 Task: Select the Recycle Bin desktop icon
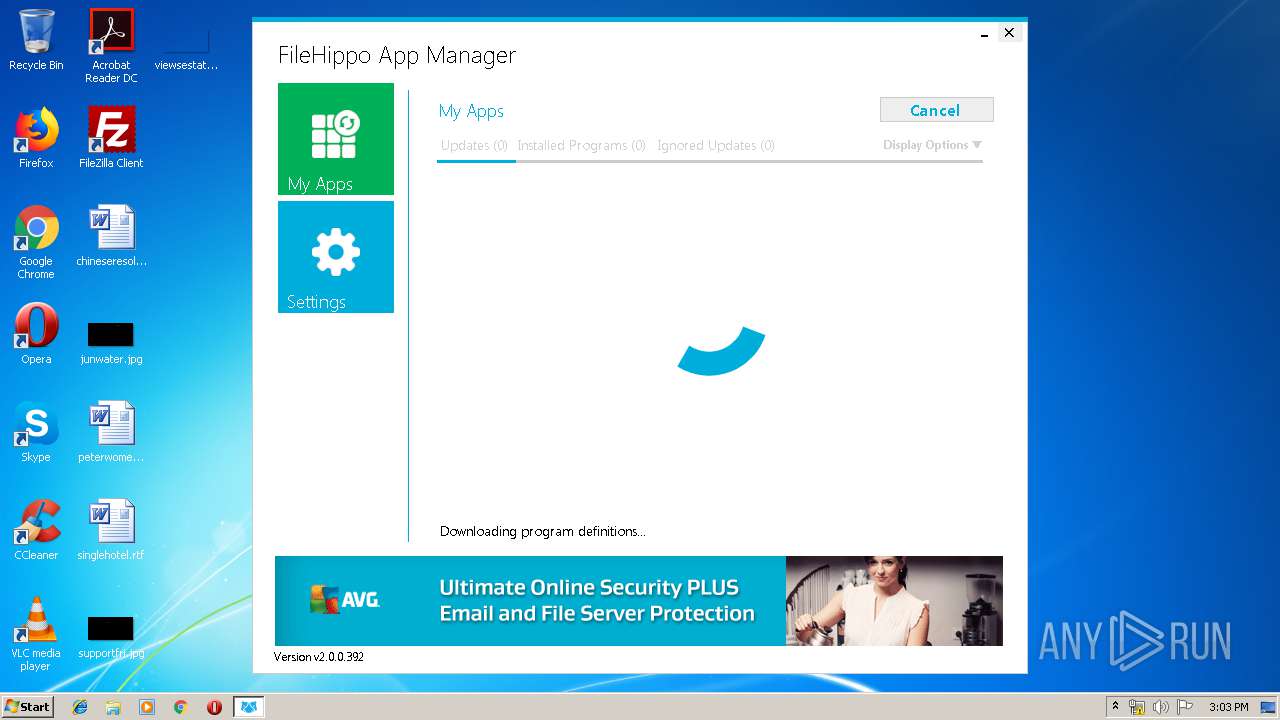[x=36, y=40]
